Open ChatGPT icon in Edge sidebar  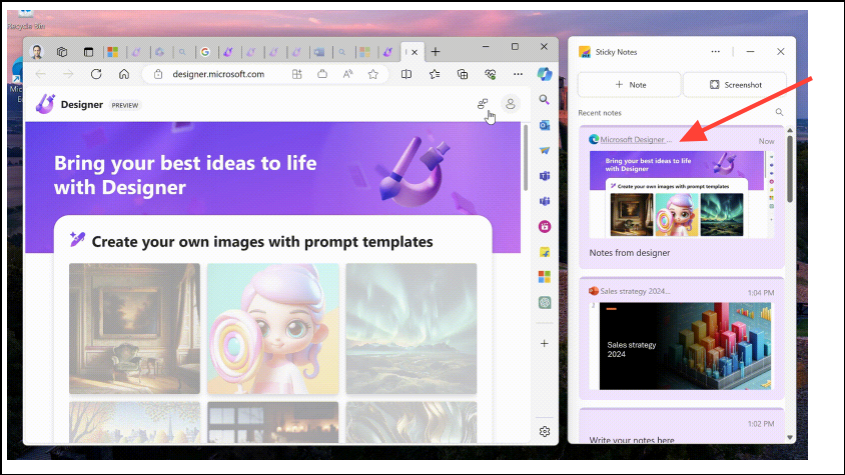544,302
